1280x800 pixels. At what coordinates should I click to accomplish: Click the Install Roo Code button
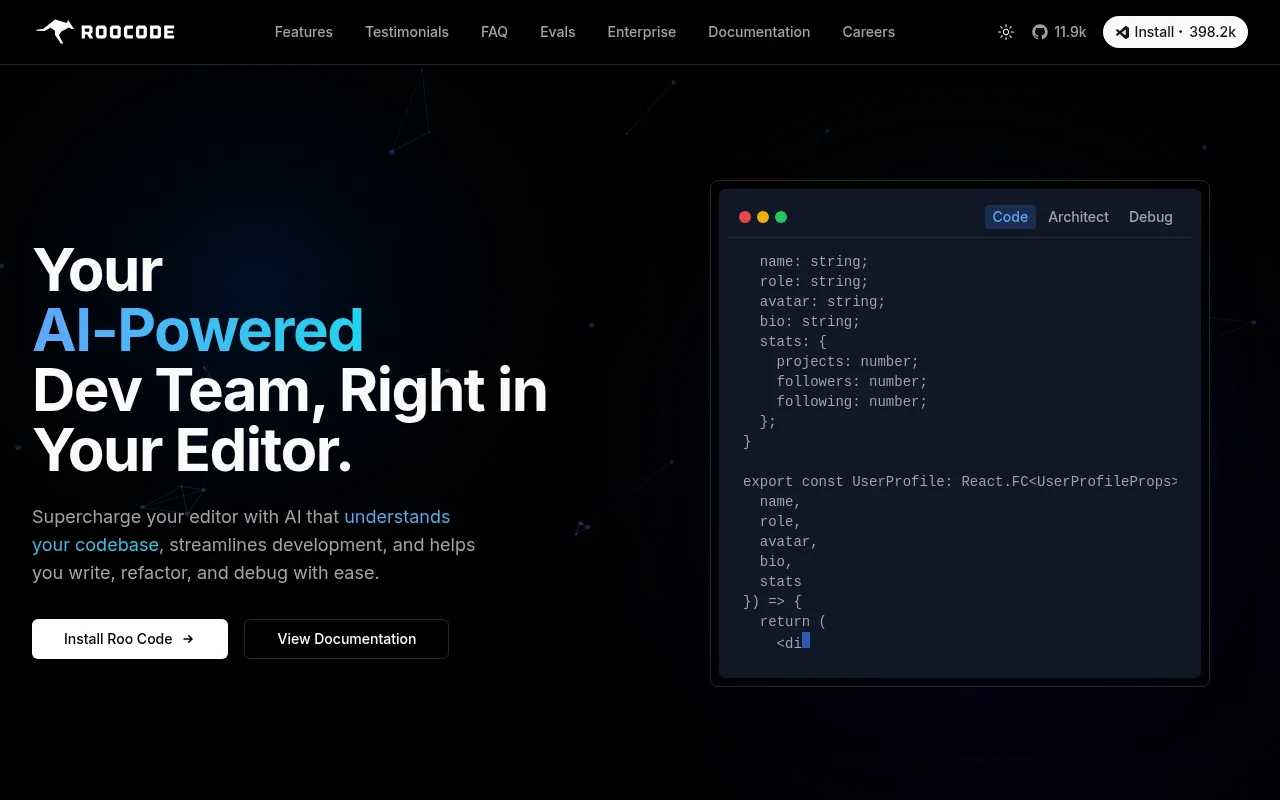(x=130, y=638)
